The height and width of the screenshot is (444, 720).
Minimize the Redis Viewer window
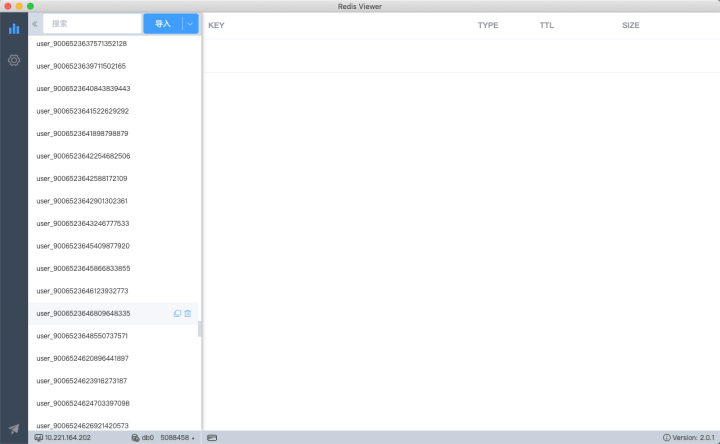click(19, 6)
